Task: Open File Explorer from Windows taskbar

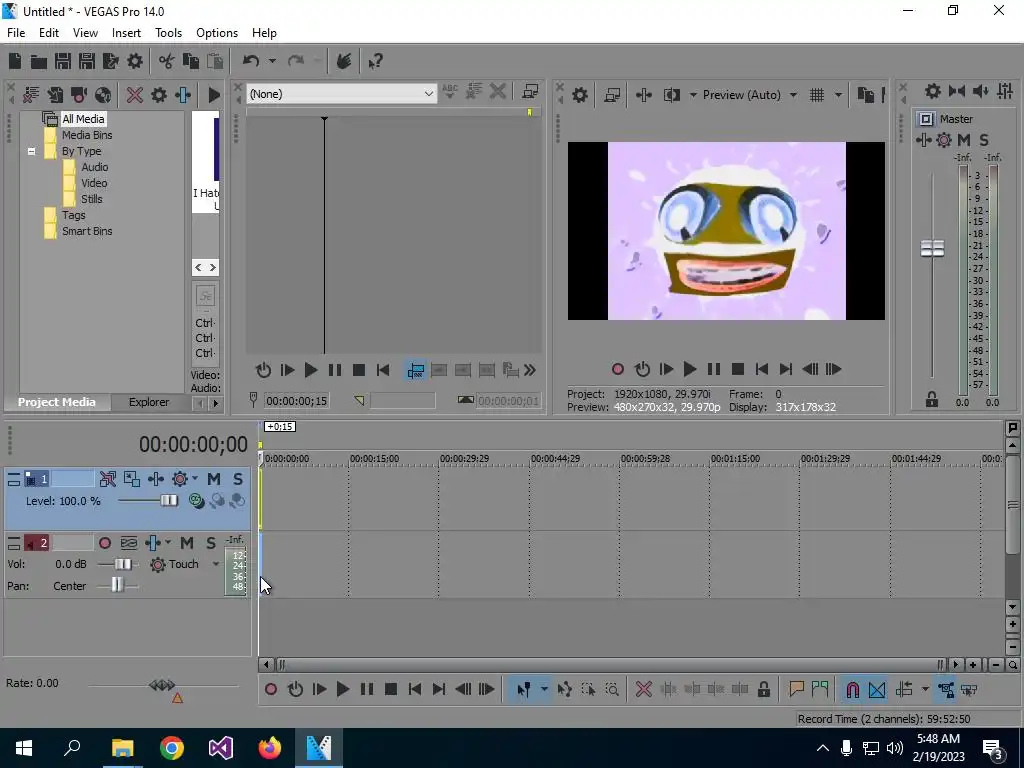Action: [122, 748]
